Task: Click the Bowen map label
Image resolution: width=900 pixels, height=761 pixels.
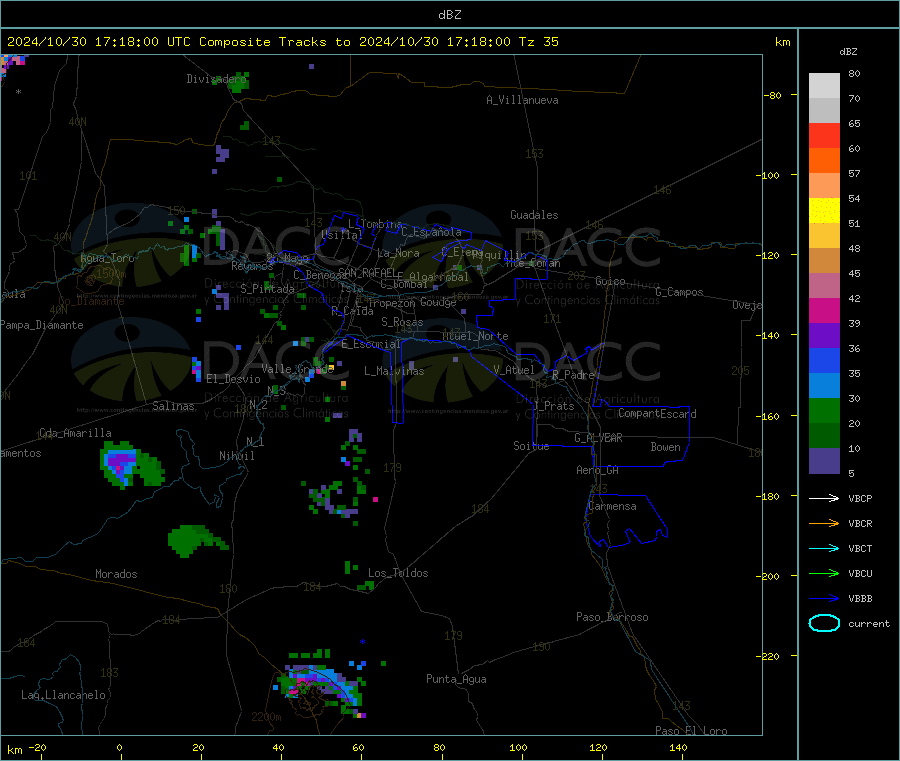Action: (x=665, y=447)
